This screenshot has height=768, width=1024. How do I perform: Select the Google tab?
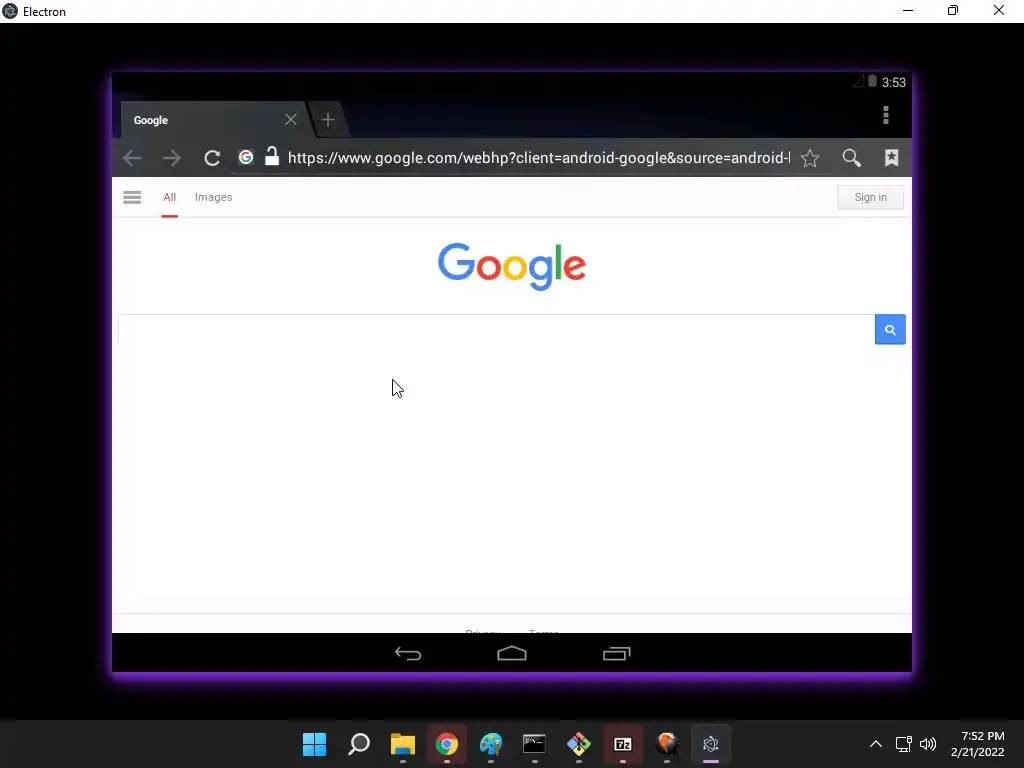tap(212, 120)
